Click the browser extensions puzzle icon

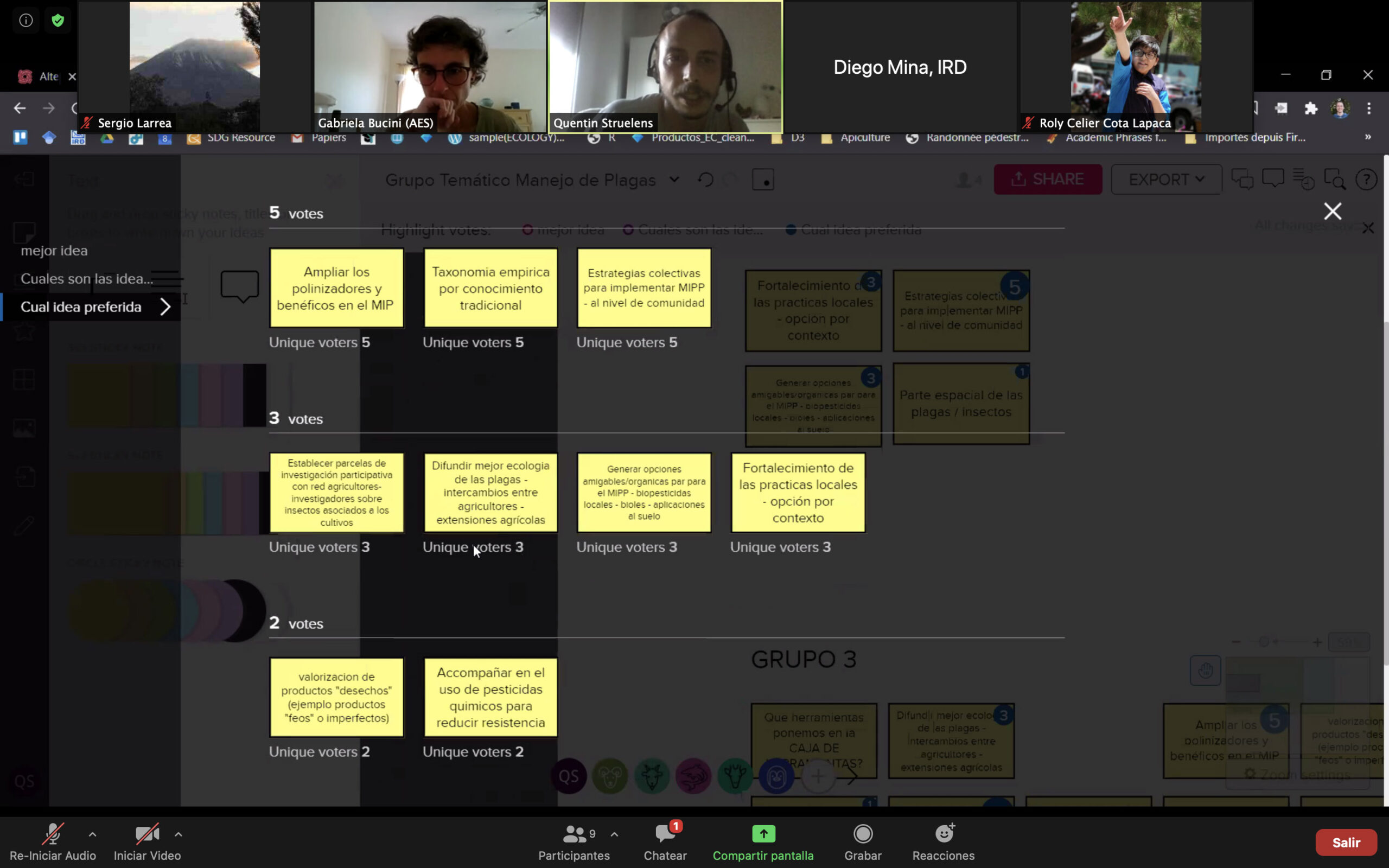pos(1310,108)
